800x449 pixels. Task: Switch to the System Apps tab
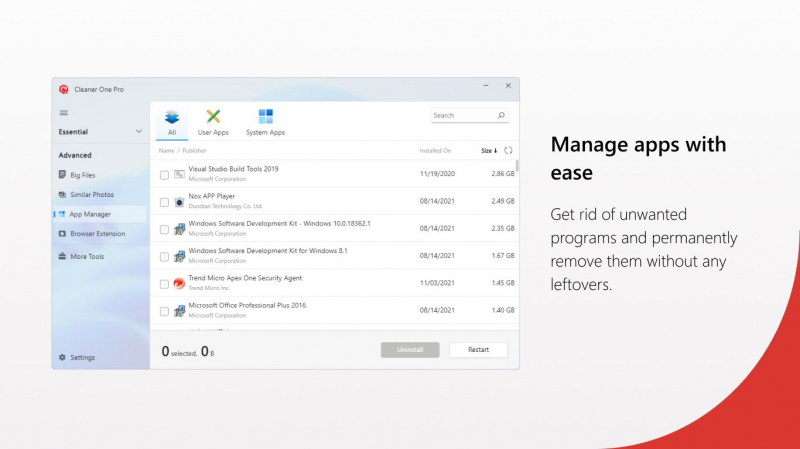coord(265,123)
